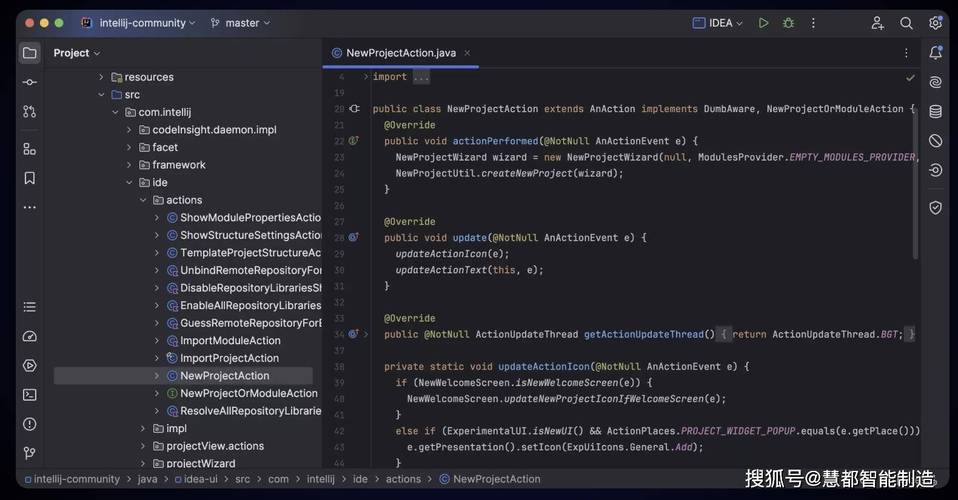Toggle the Project tool window icon
The height and width of the screenshot is (500, 958).
tap(30, 53)
